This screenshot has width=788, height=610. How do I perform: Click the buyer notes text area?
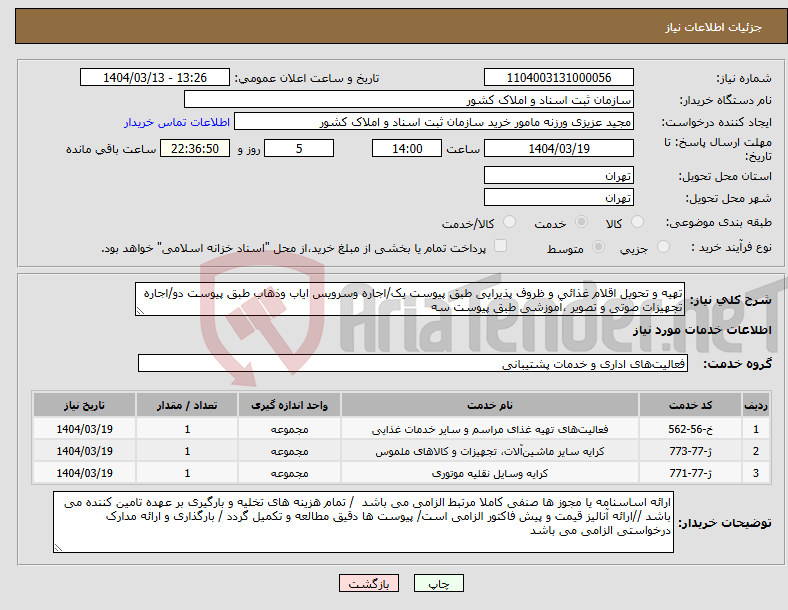[x=363, y=522]
